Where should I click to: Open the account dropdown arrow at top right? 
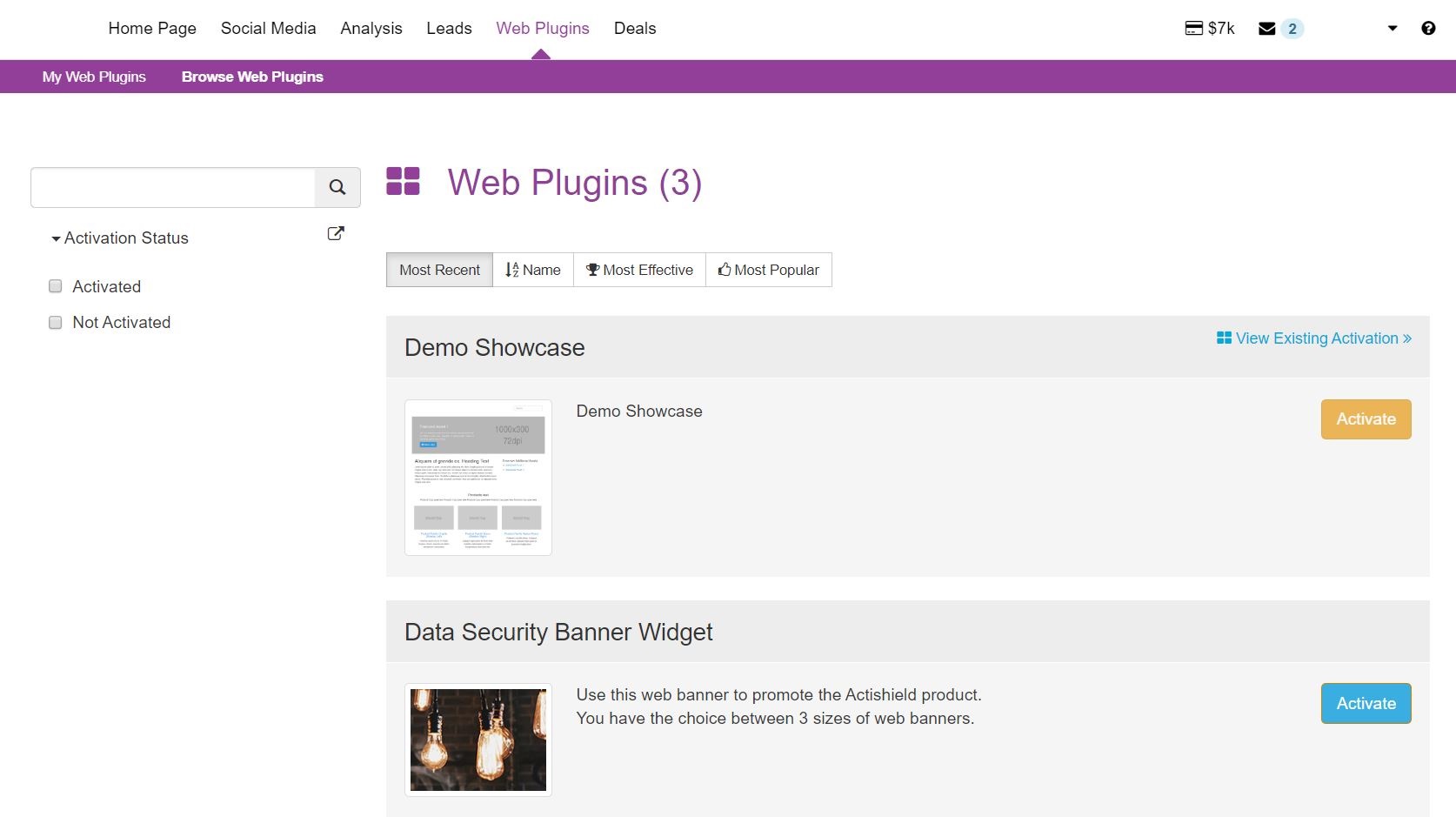(1393, 29)
